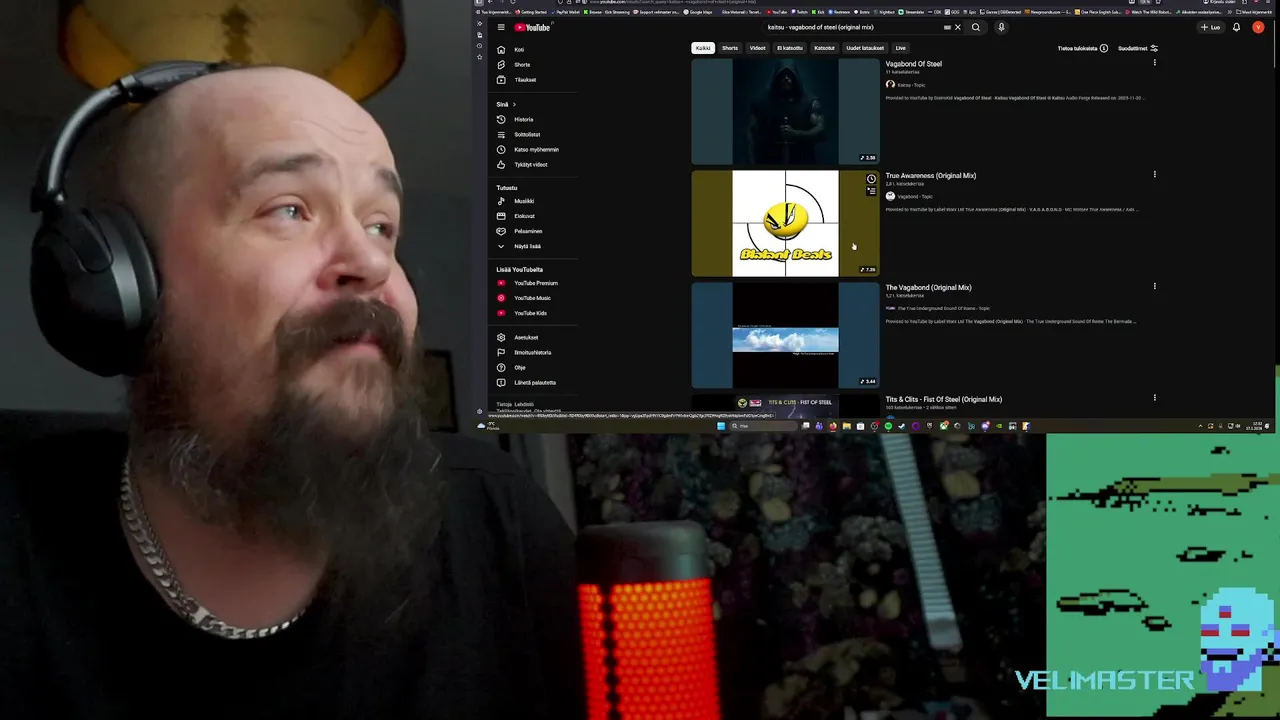Clear the search query with X

pos(957,27)
